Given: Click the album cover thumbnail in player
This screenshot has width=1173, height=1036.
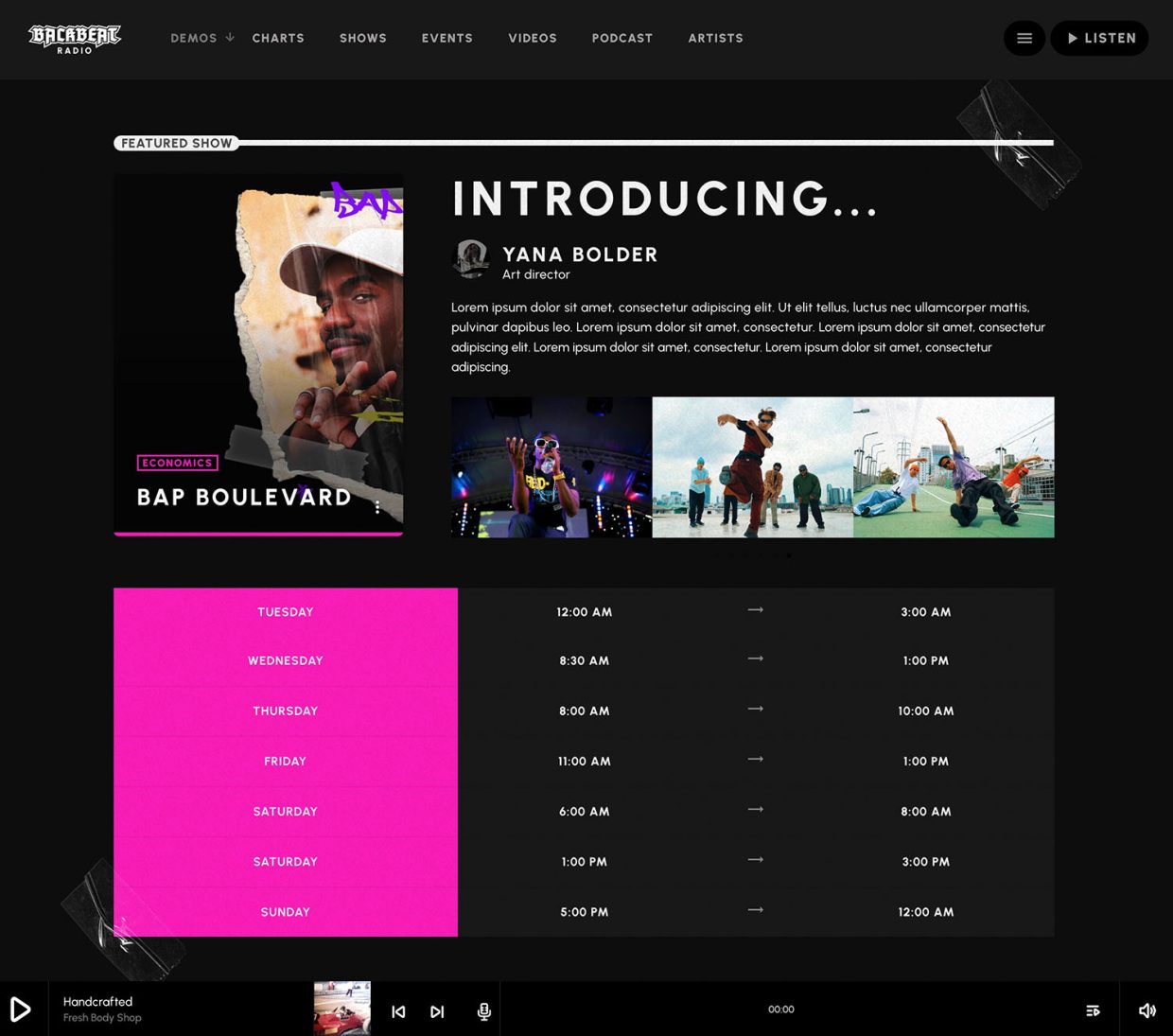Looking at the screenshot, I should click(341, 1009).
